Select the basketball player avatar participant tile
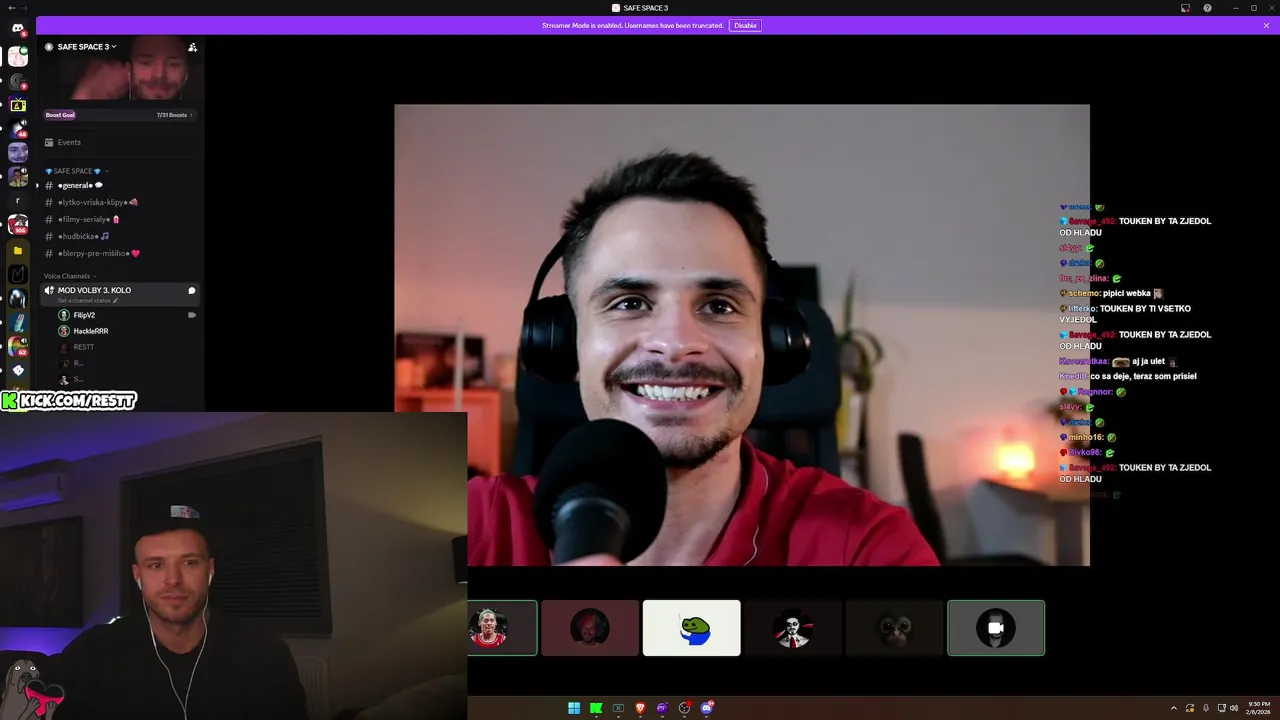1280x720 pixels. [x=502, y=628]
